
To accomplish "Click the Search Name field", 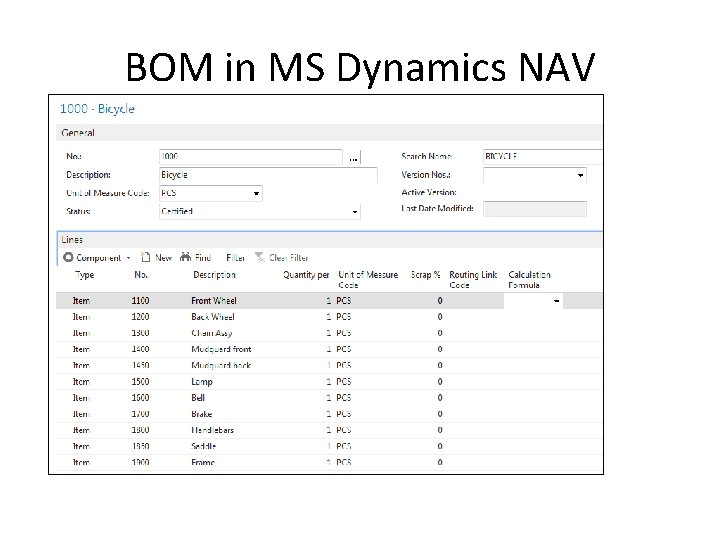I will click(x=543, y=157).
